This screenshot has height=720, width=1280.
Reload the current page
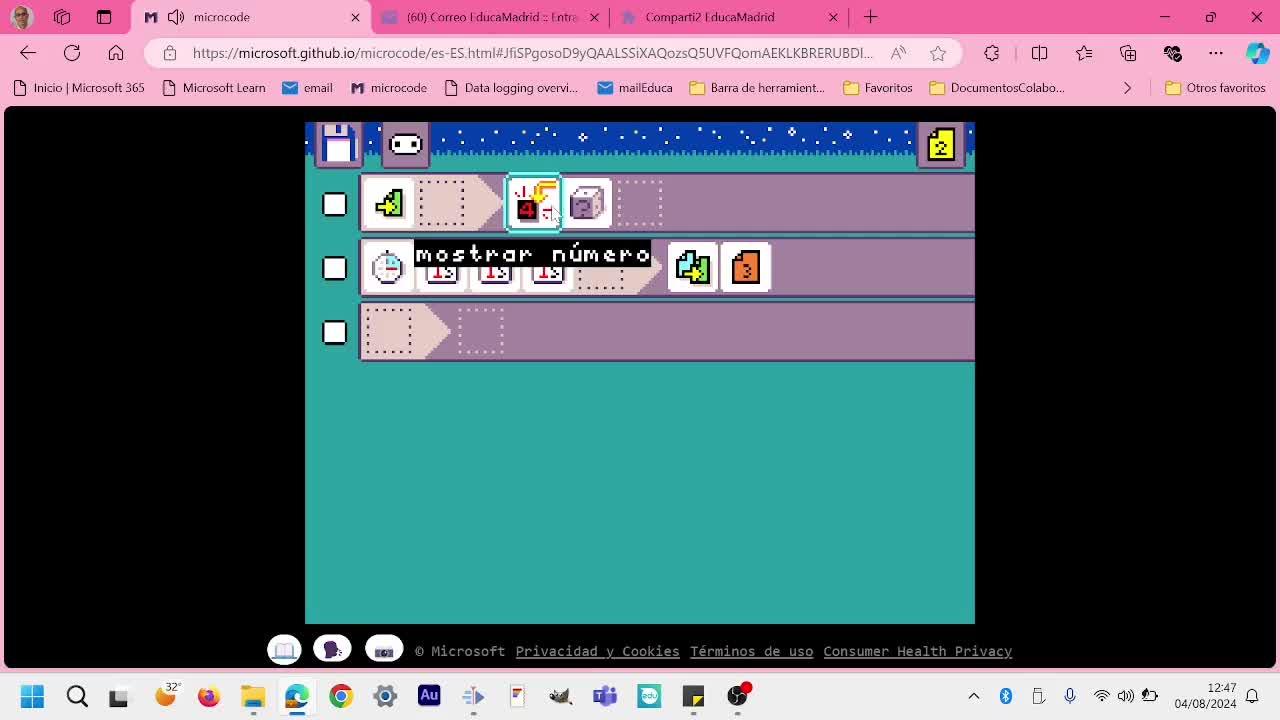pos(72,53)
